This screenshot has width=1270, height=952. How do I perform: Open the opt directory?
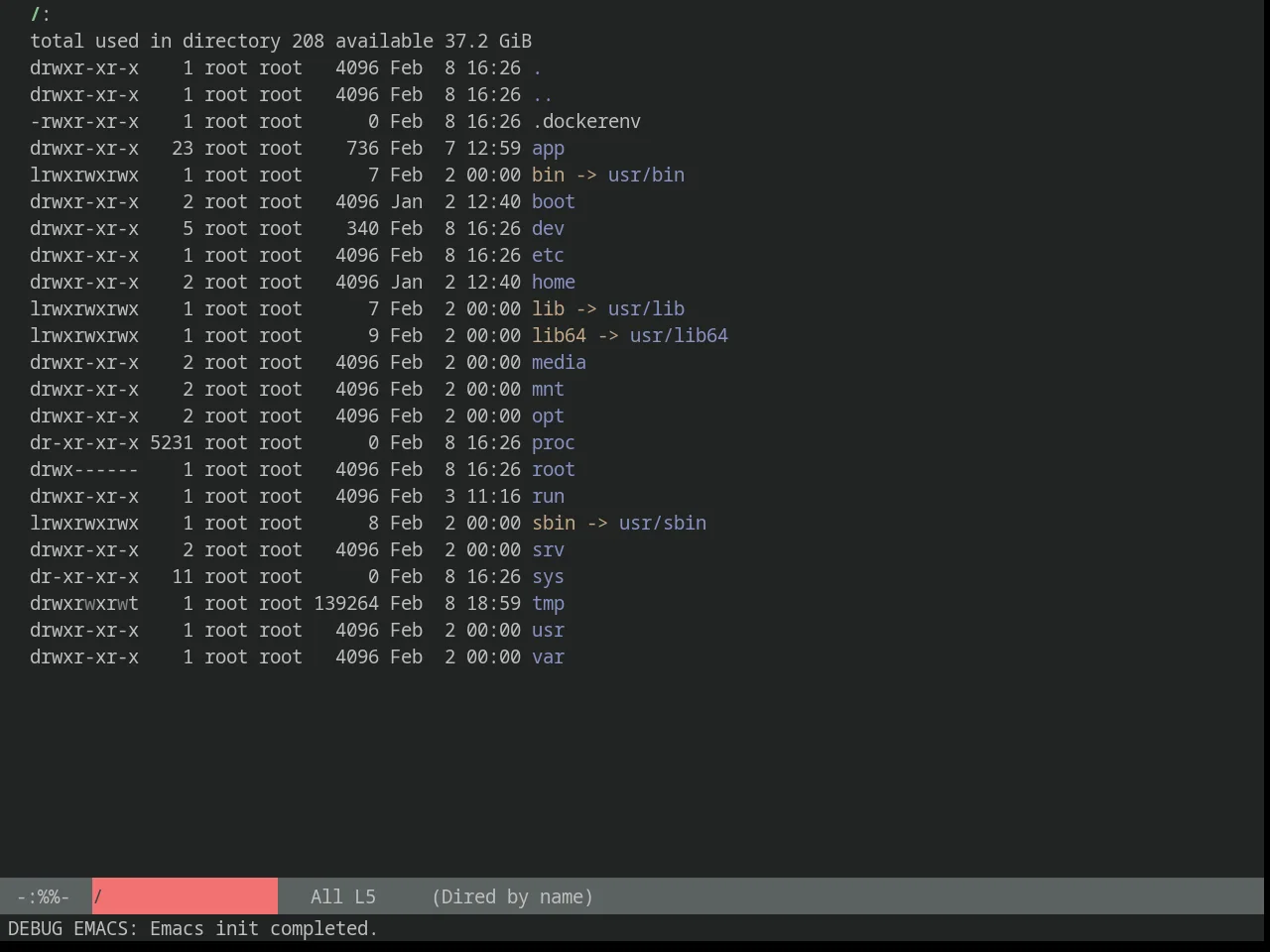[x=548, y=416]
